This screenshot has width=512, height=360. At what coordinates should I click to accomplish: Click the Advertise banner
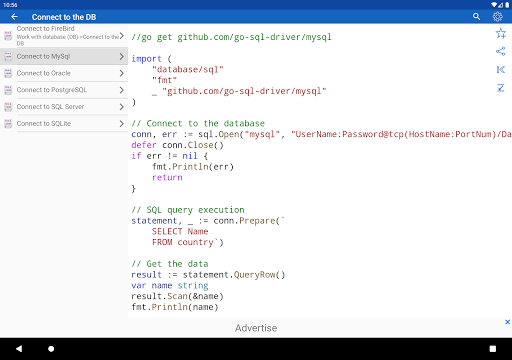tap(256, 328)
